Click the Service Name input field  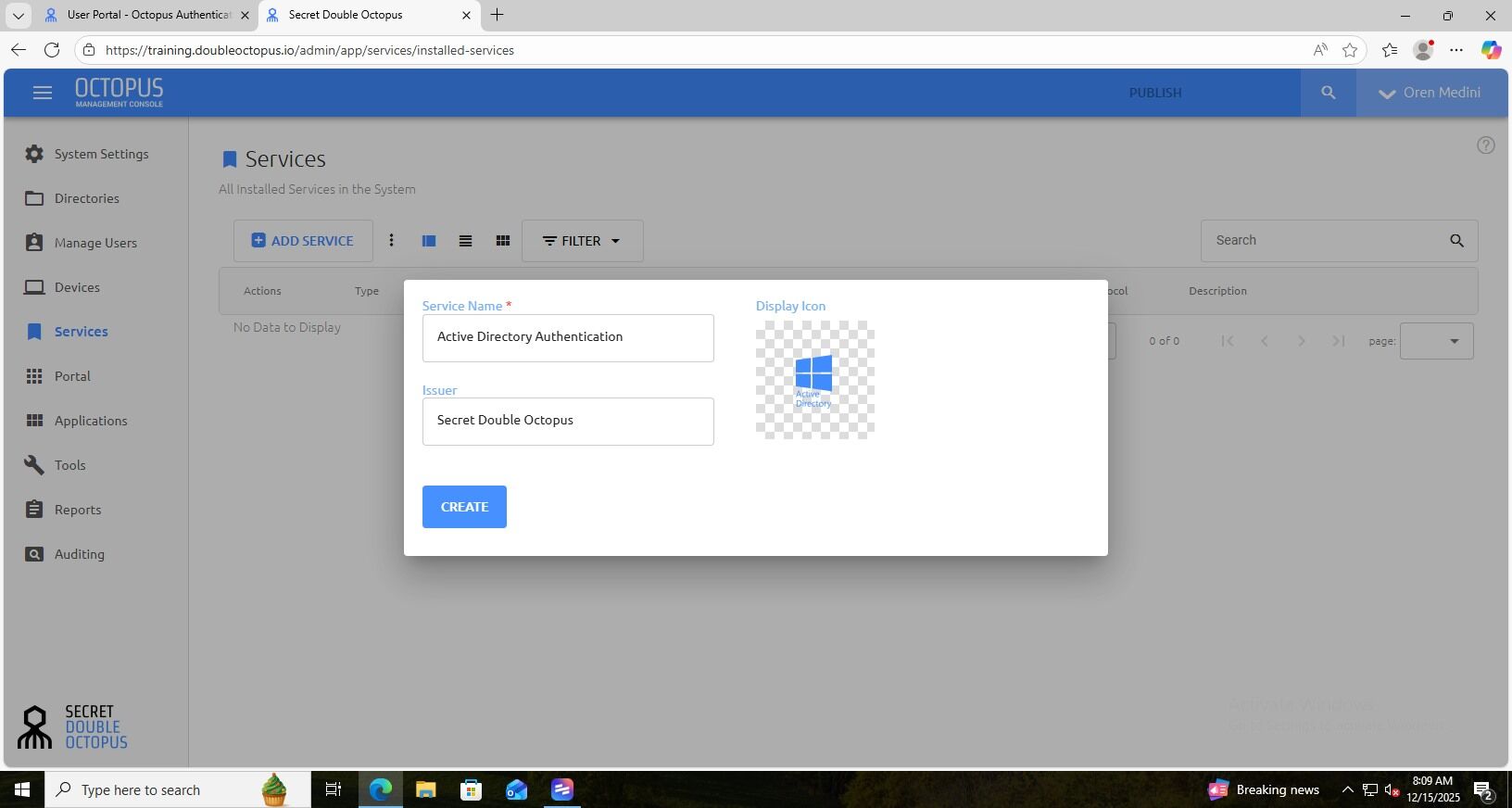coord(568,337)
